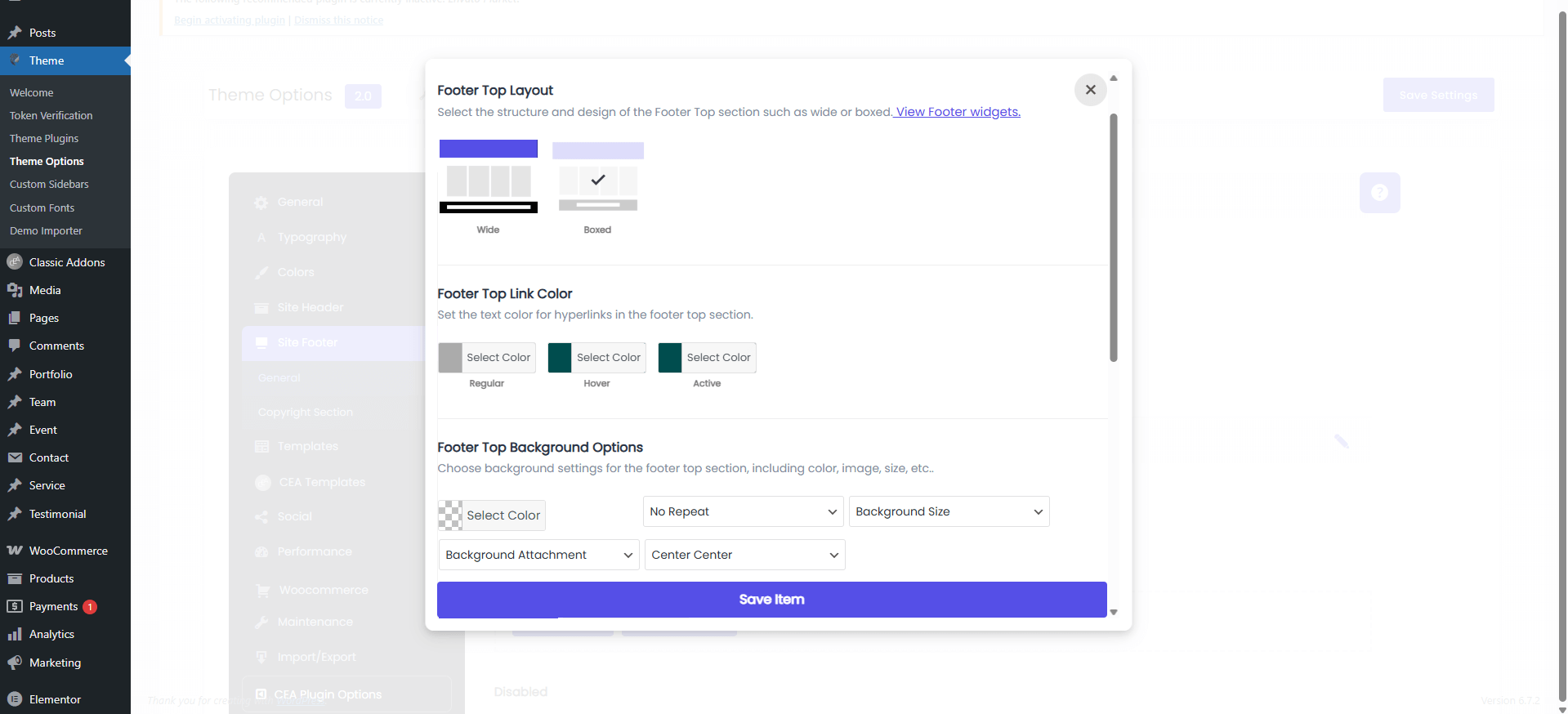Click the Marketing megaphone icon

point(15,663)
